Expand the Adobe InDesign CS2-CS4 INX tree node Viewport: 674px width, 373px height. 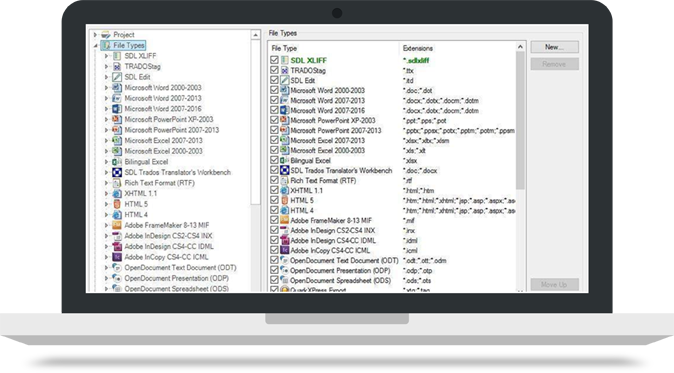(106, 236)
